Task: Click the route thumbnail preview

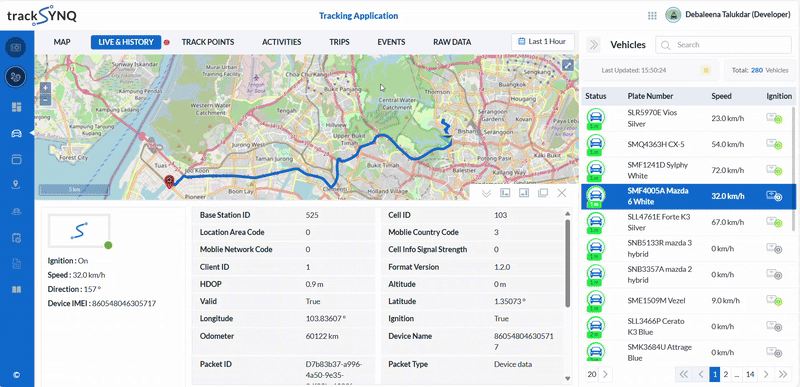Action: [79, 231]
